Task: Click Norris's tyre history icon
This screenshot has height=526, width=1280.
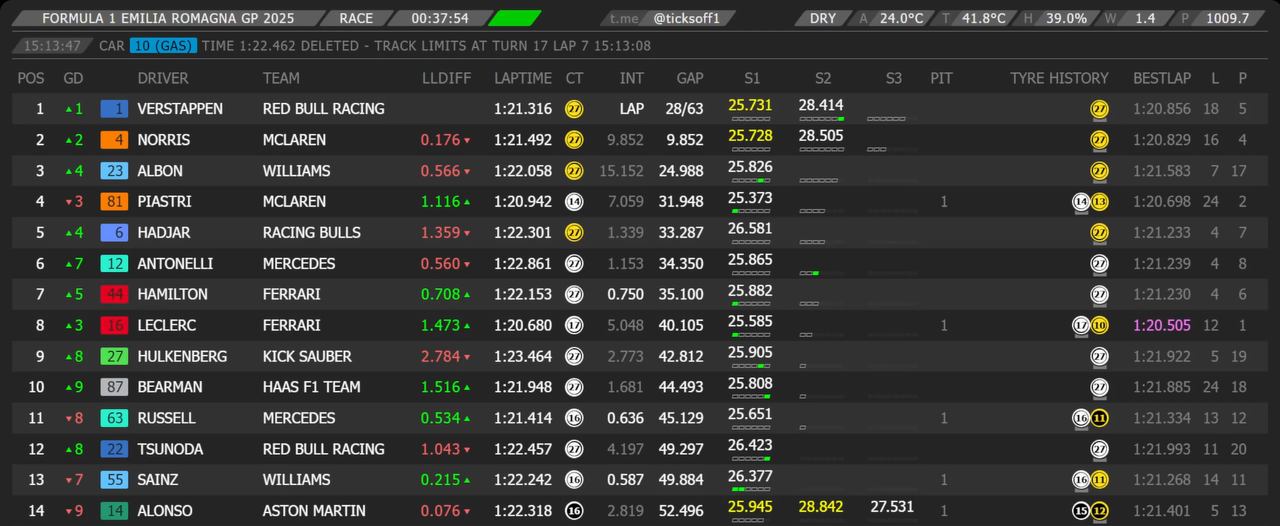Action: (x=1099, y=140)
